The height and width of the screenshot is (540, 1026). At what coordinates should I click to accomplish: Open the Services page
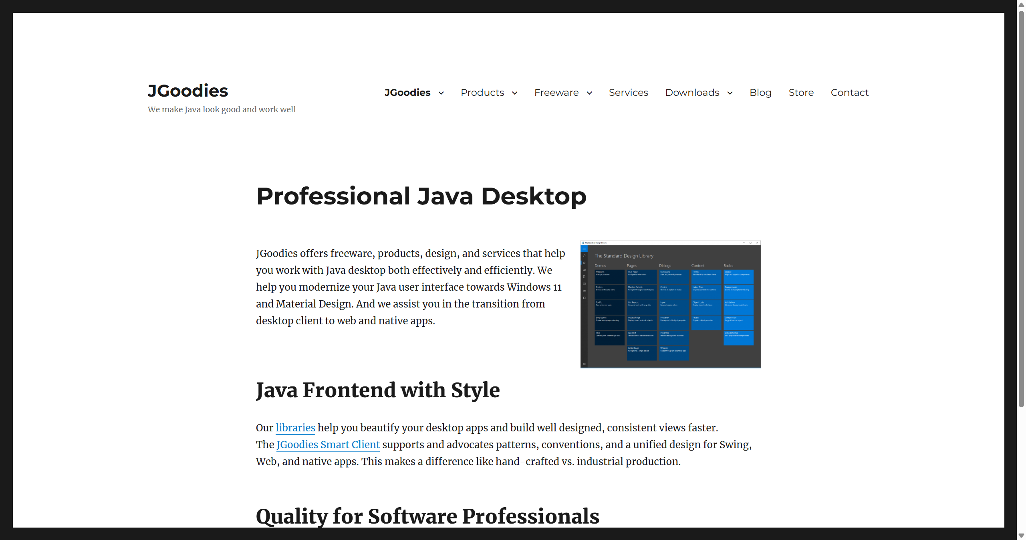628,93
